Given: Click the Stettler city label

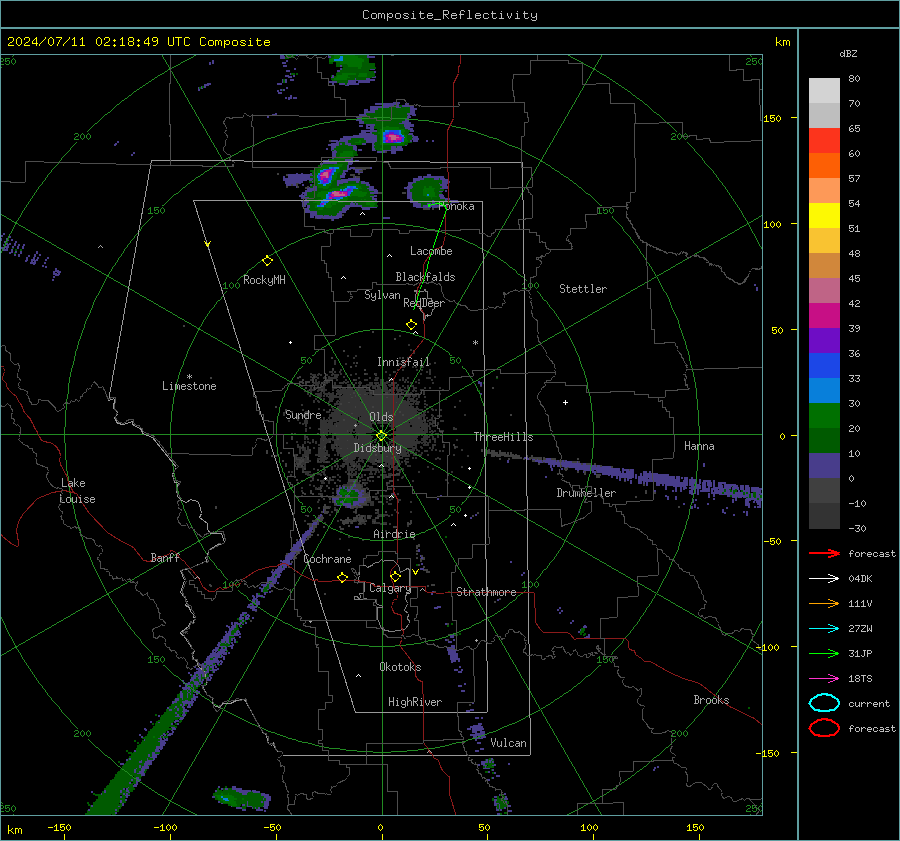Looking at the screenshot, I should point(583,289).
